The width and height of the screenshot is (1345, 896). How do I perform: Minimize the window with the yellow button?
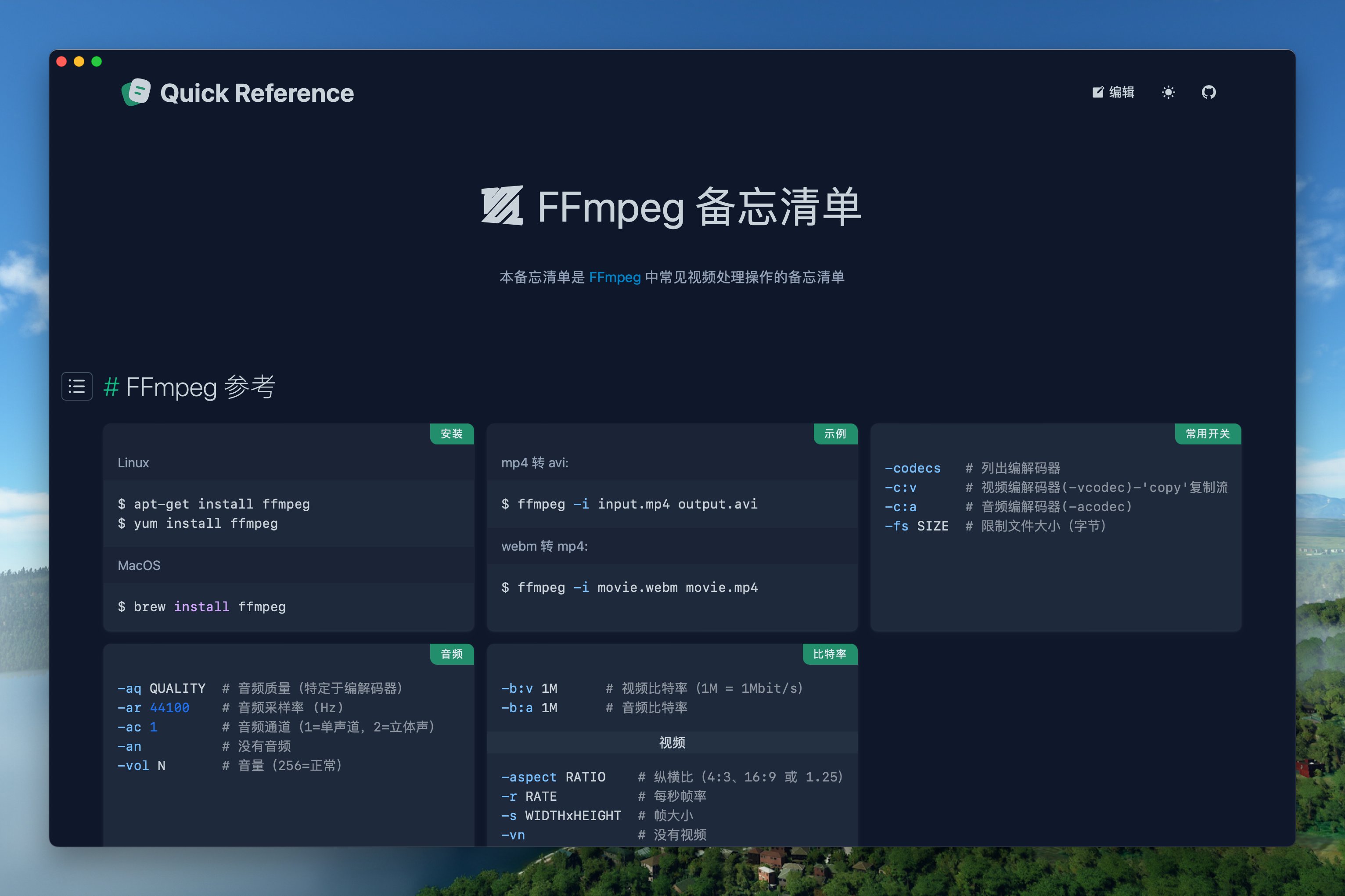click(79, 62)
